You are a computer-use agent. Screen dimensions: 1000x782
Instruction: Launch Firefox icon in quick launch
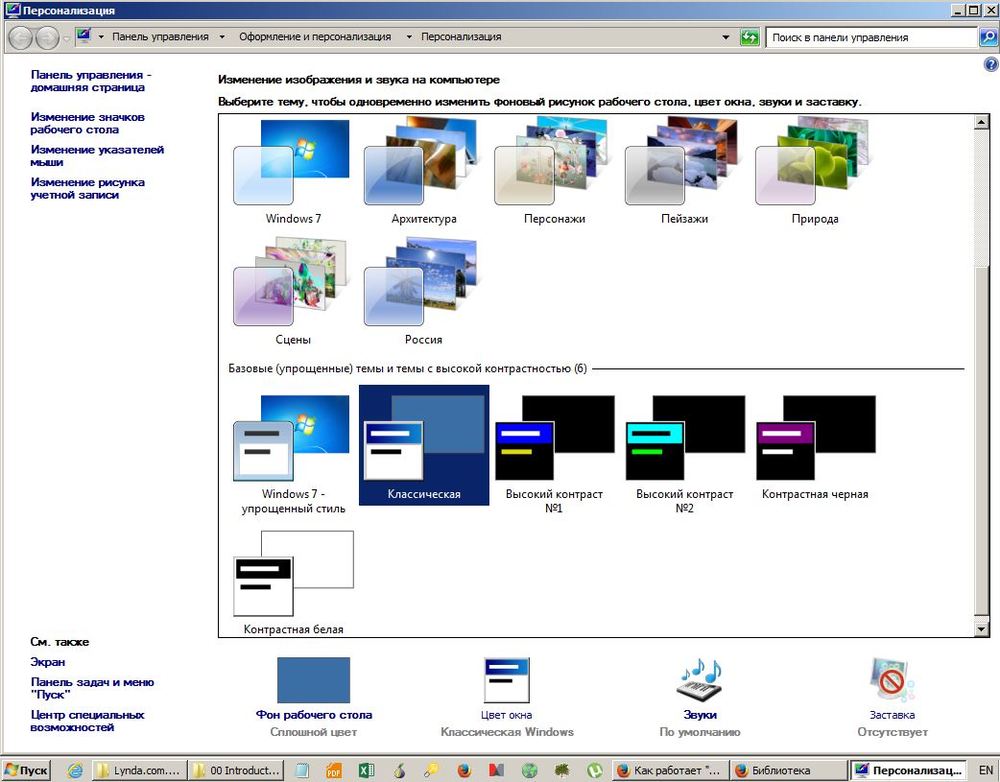[x=464, y=771]
